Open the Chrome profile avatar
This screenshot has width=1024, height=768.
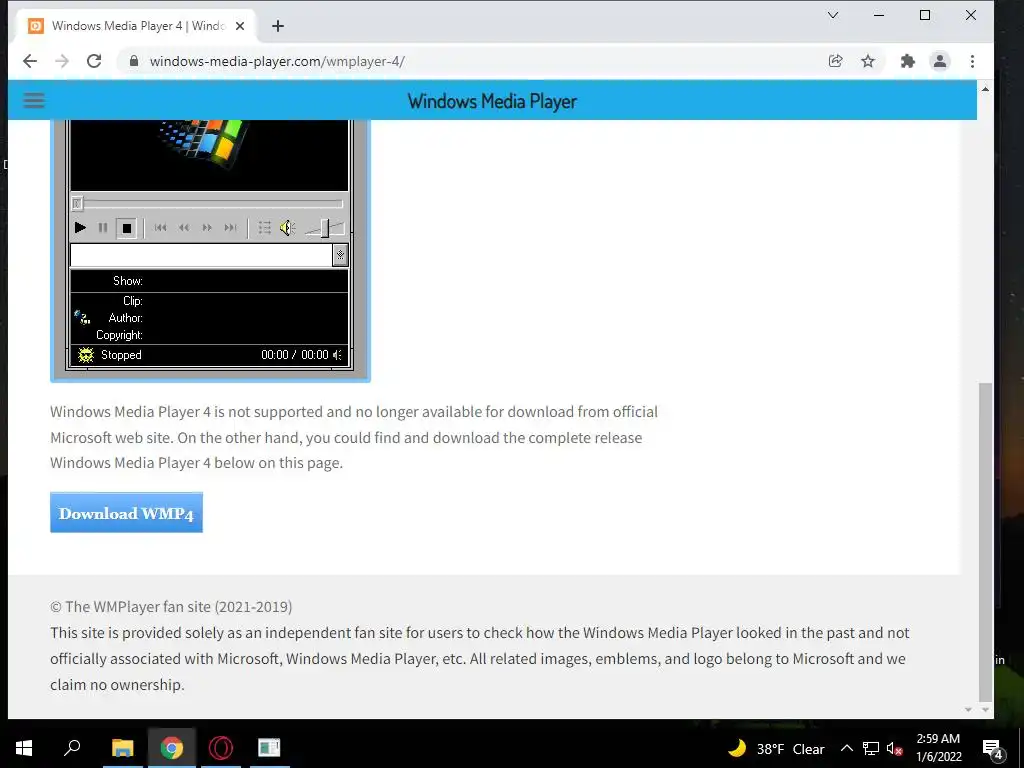coord(940,61)
